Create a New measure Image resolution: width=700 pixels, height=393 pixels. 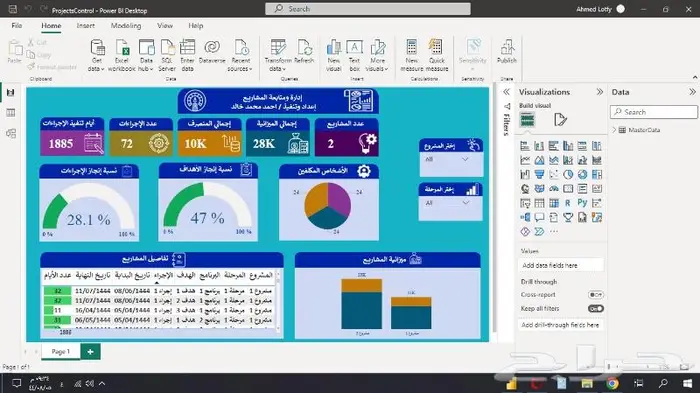[x=412, y=55]
